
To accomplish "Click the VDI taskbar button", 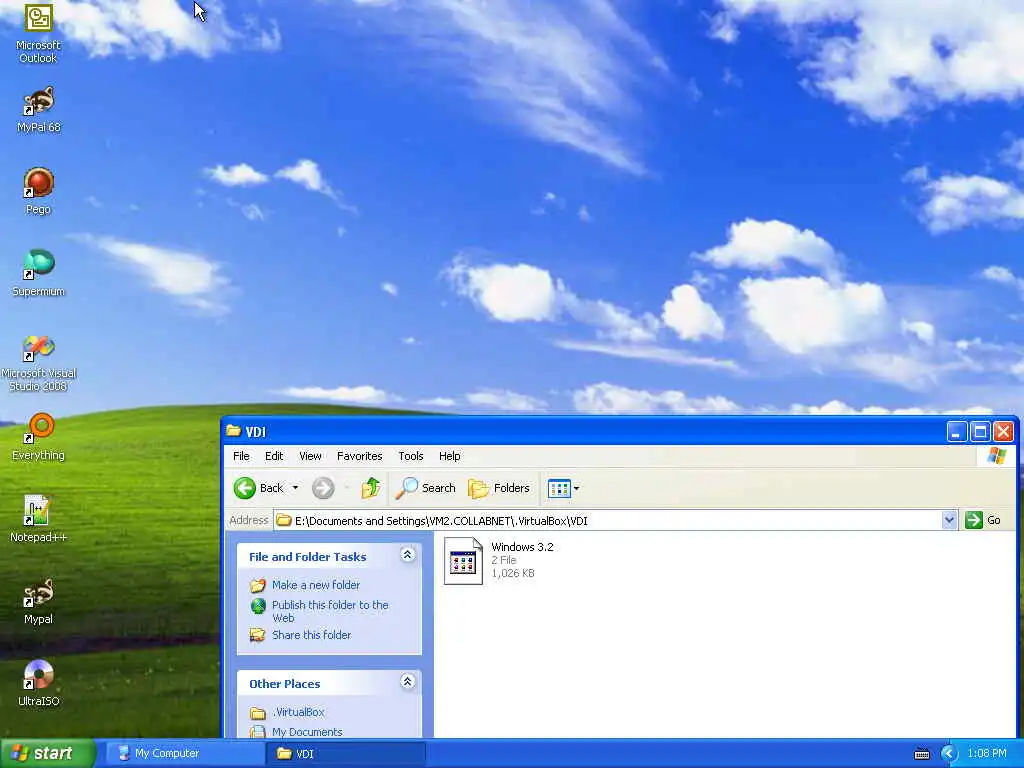I will click(x=345, y=753).
